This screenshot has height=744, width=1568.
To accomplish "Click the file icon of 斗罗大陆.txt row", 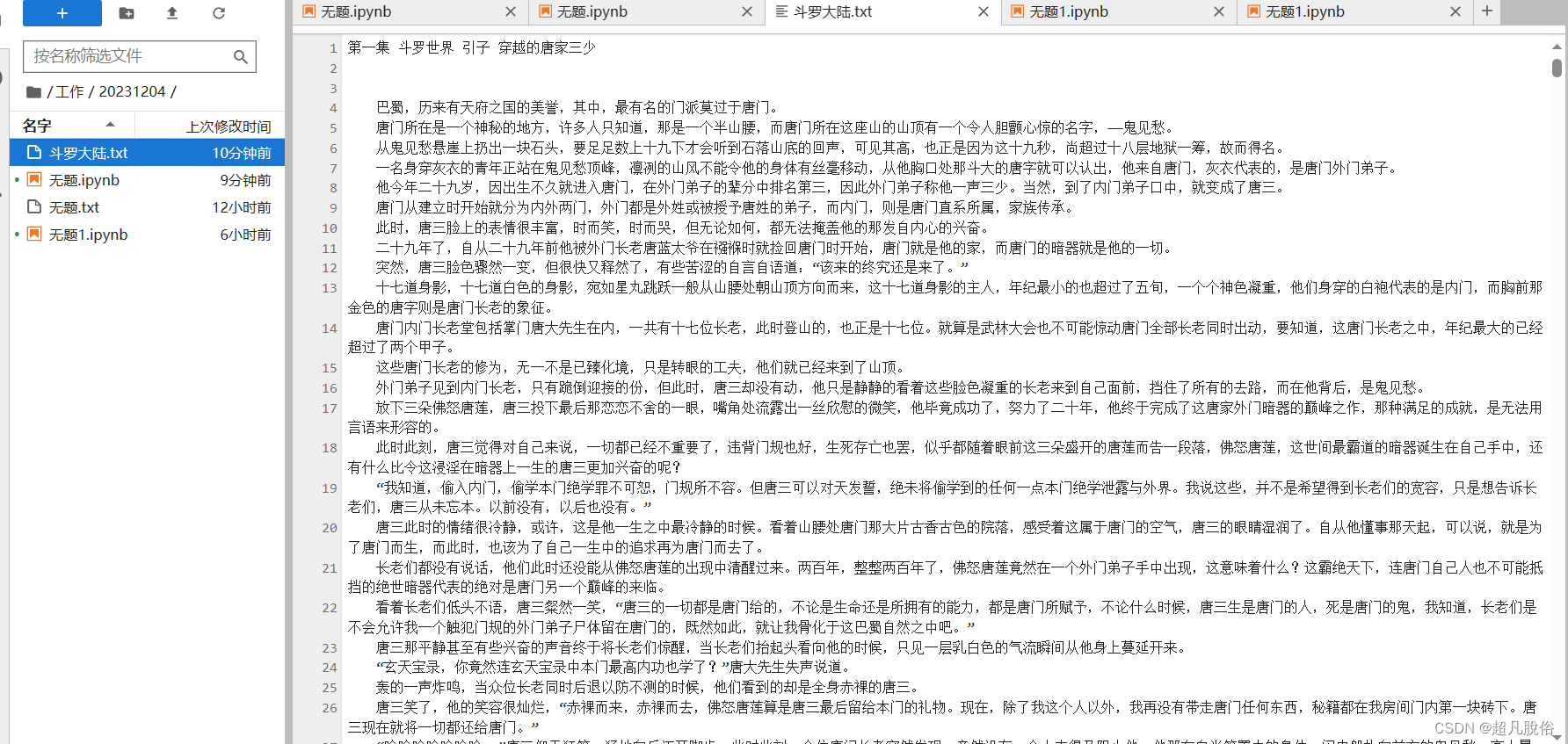I will (34, 152).
